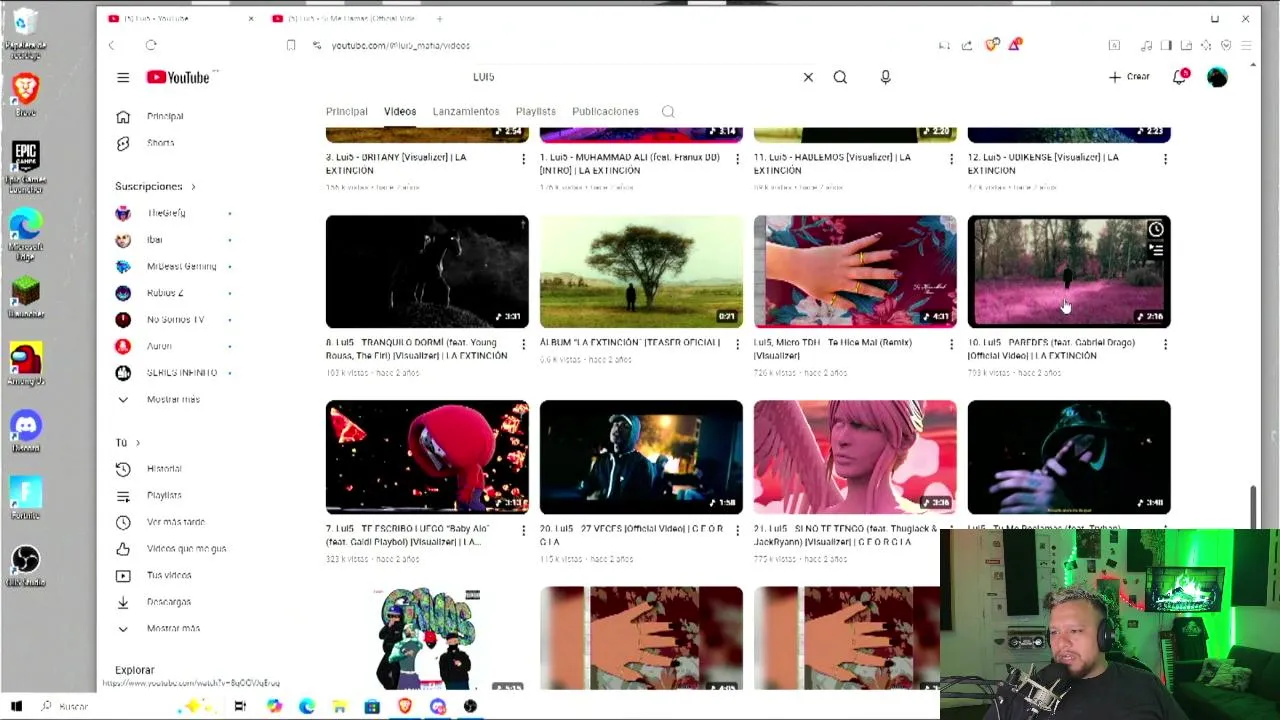Open new browser tab plus button
This screenshot has width=1280, height=720.
click(x=439, y=18)
